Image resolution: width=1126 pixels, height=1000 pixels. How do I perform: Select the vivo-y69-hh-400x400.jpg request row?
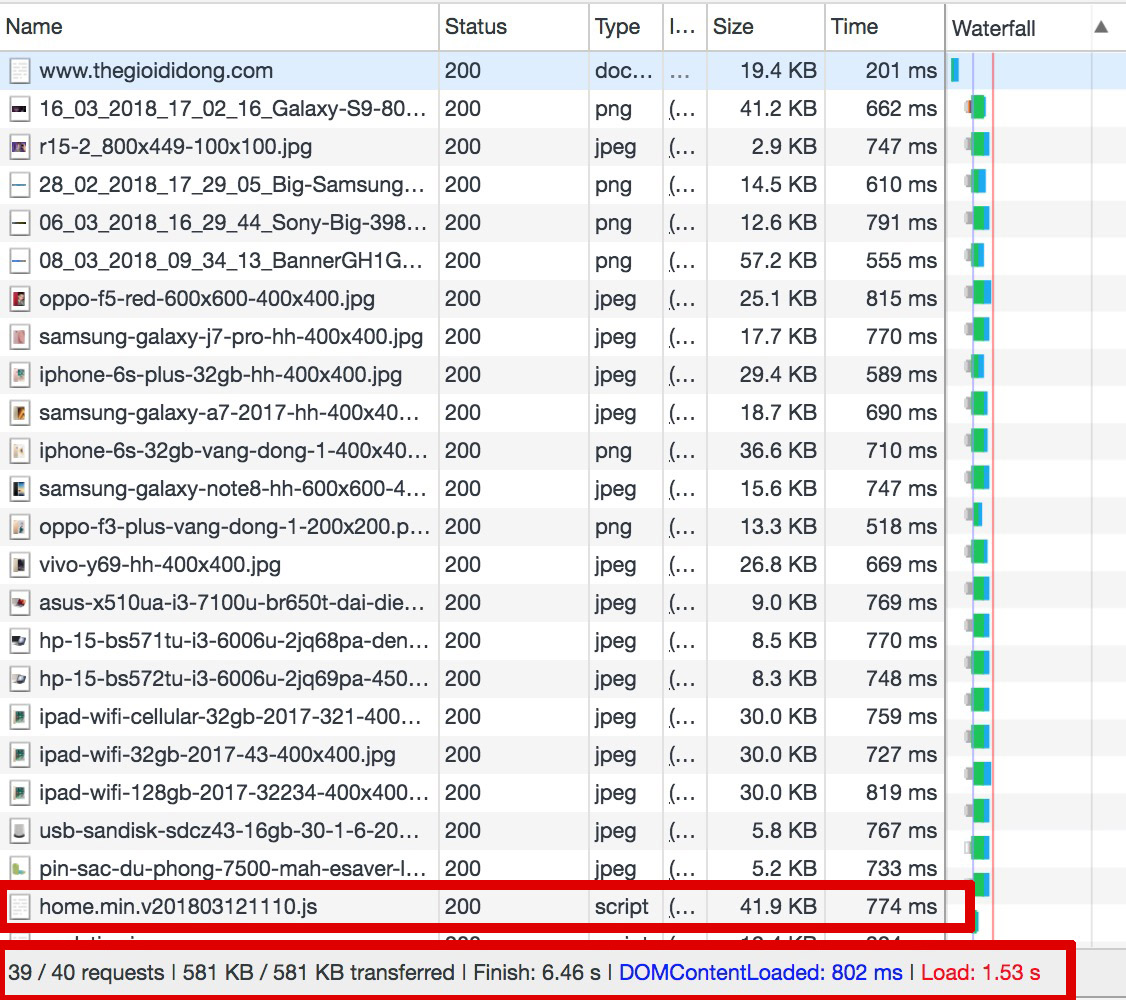tap(159, 565)
